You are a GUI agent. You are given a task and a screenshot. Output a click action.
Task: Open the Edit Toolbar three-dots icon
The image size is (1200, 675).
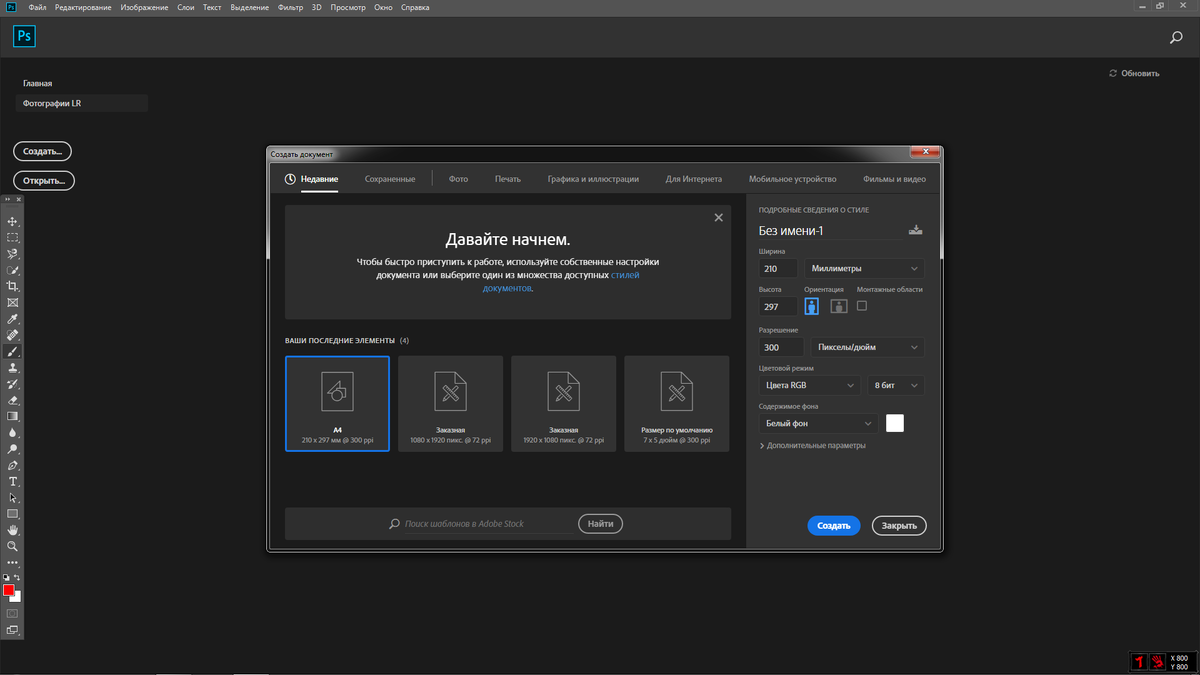13,563
